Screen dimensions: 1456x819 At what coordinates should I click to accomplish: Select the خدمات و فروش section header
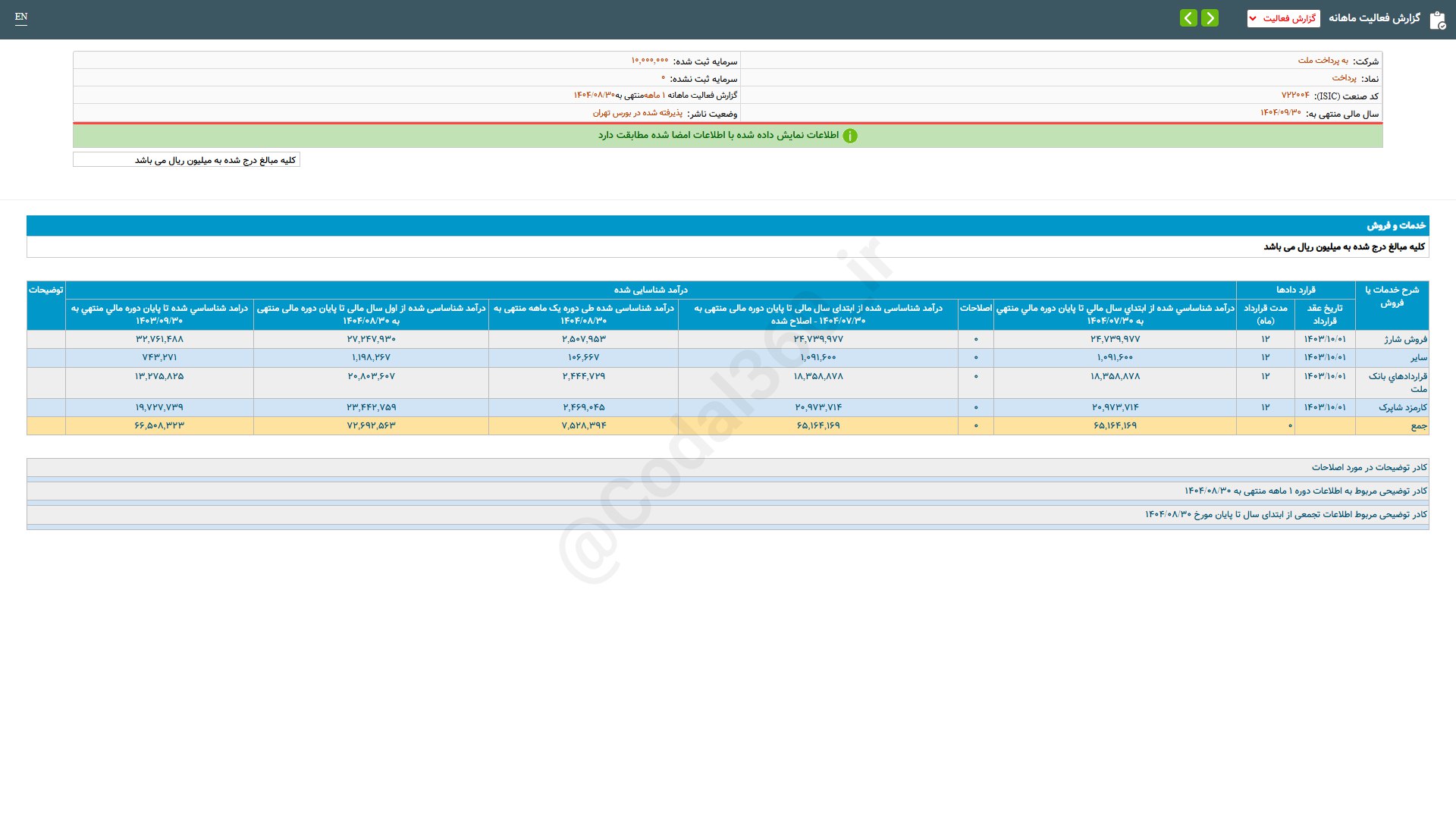coord(1396,225)
